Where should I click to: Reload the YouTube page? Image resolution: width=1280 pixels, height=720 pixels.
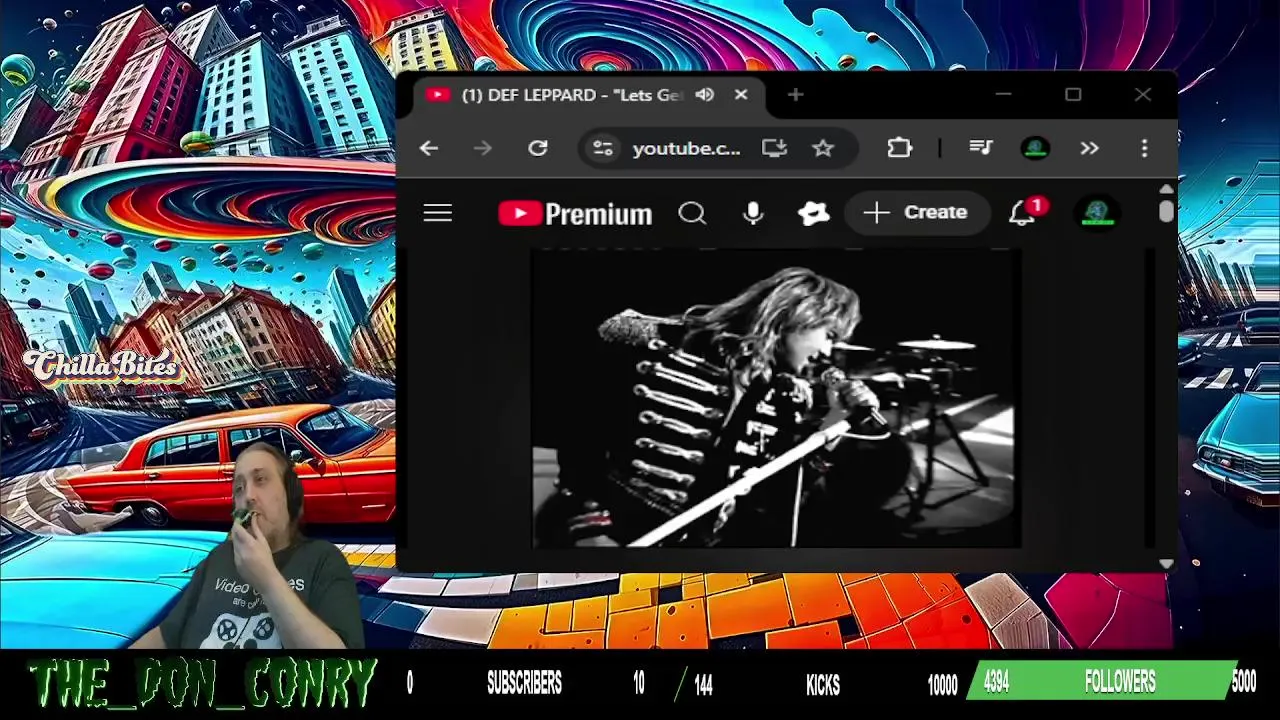pyautogui.click(x=538, y=148)
